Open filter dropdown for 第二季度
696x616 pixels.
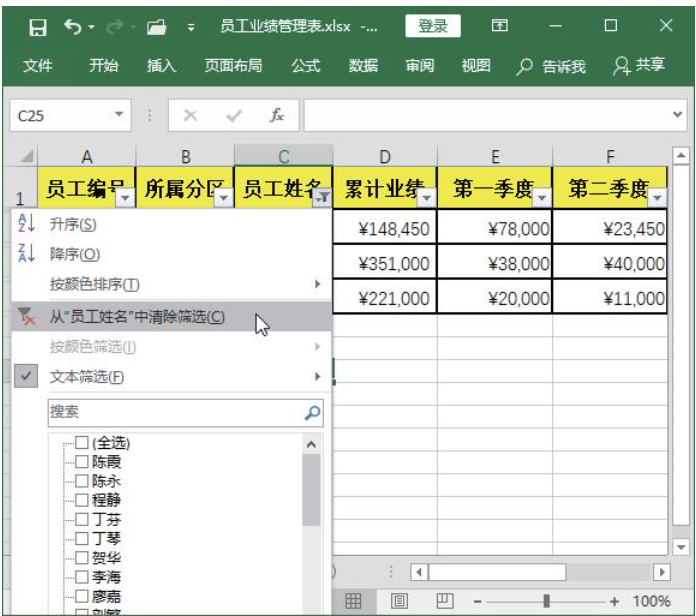point(657,197)
